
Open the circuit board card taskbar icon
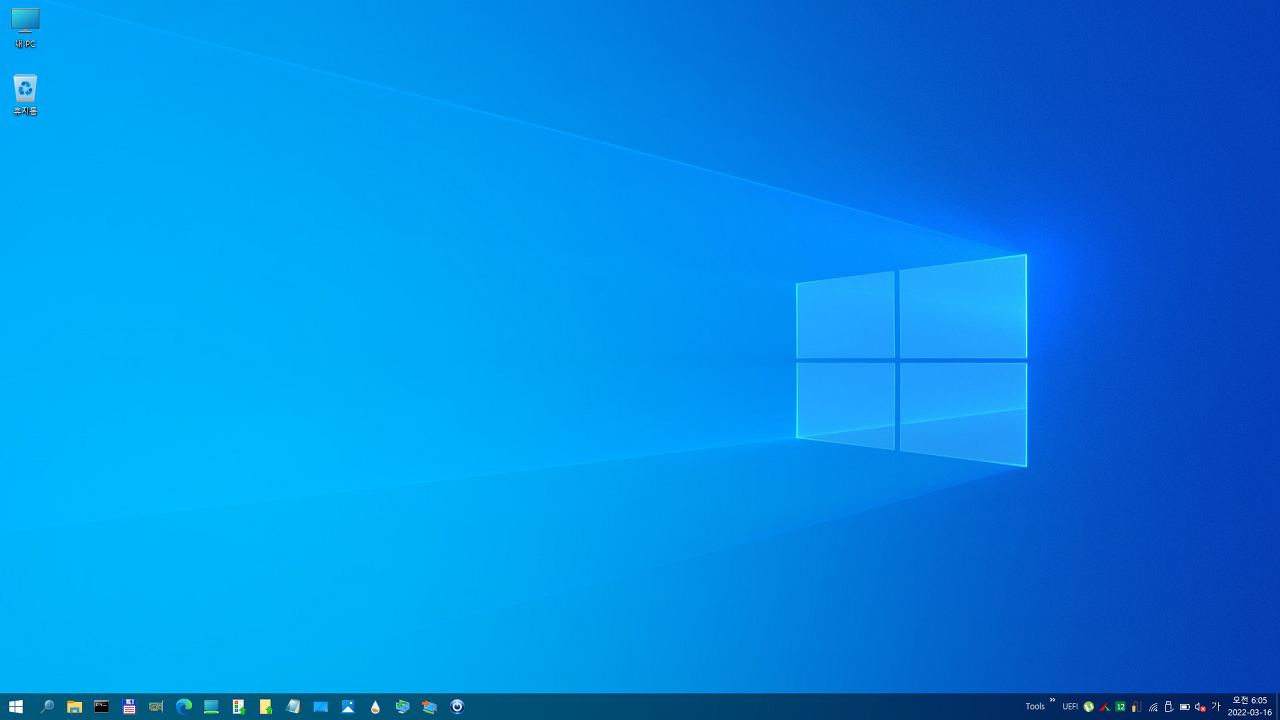coord(156,706)
